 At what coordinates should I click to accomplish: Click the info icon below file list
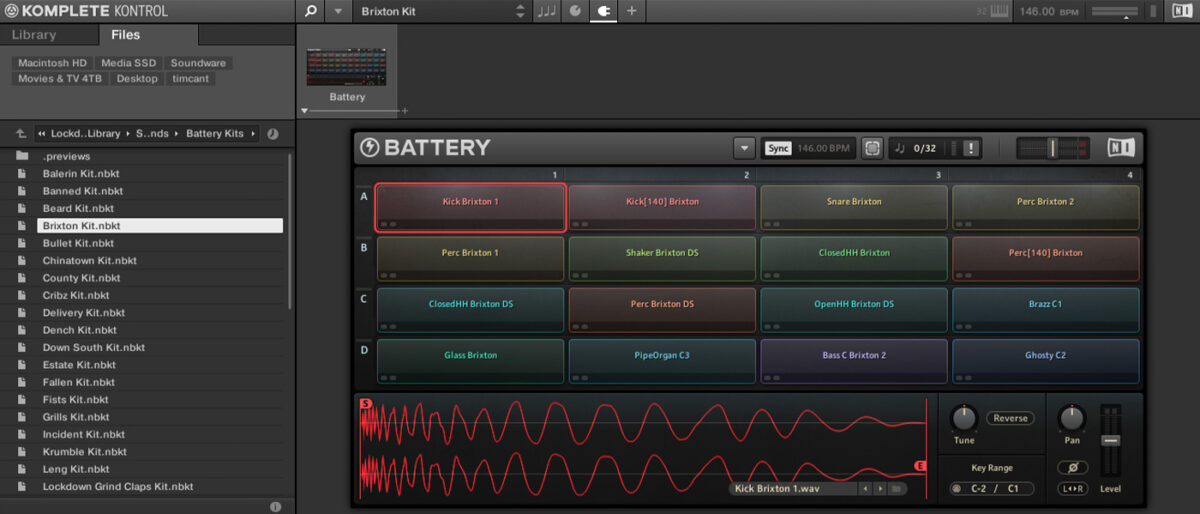(x=275, y=507)
